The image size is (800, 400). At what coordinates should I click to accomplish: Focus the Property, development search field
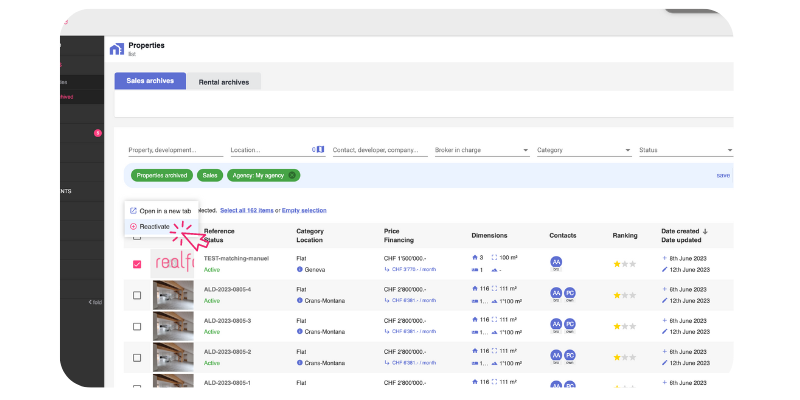(176, 150)
